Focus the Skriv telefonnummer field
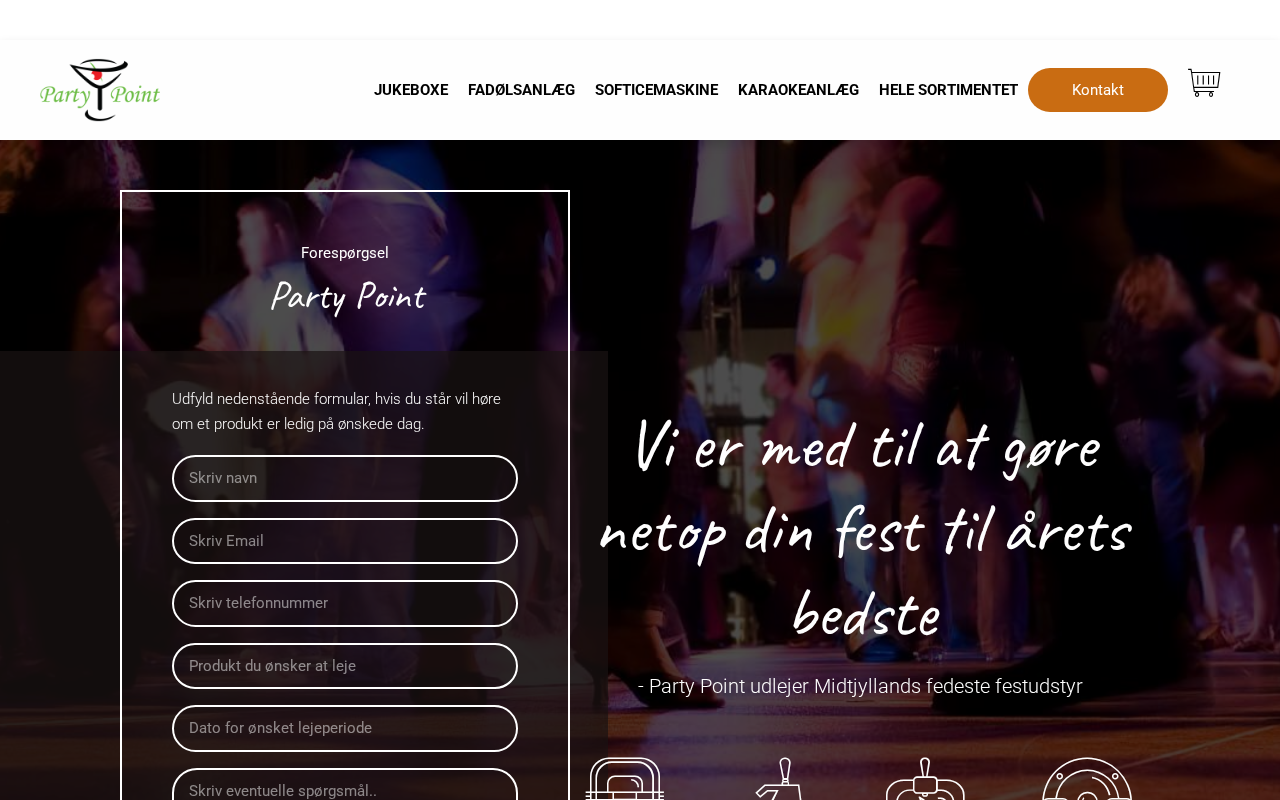 345,603
